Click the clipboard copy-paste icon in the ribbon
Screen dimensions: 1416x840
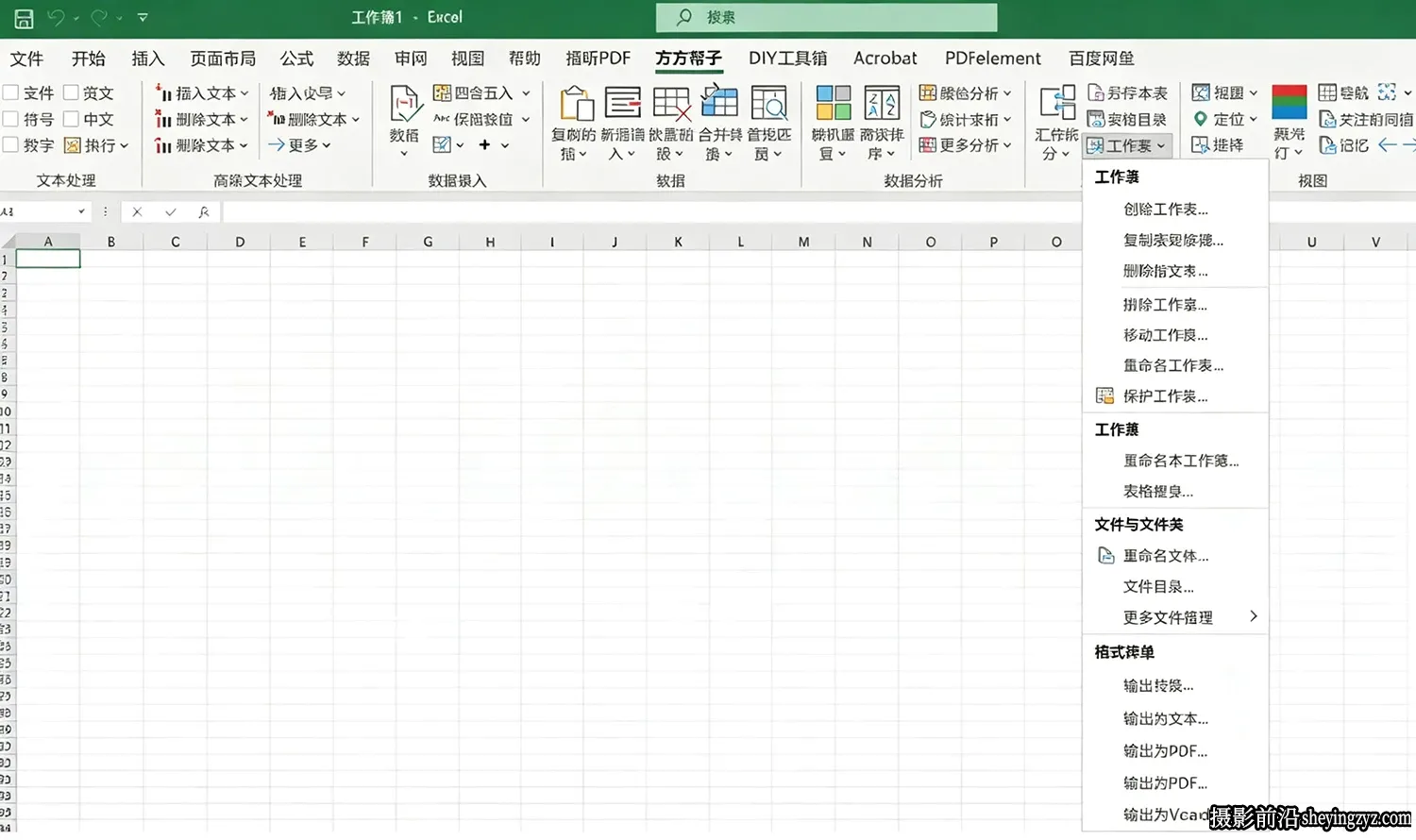(576, 104)
